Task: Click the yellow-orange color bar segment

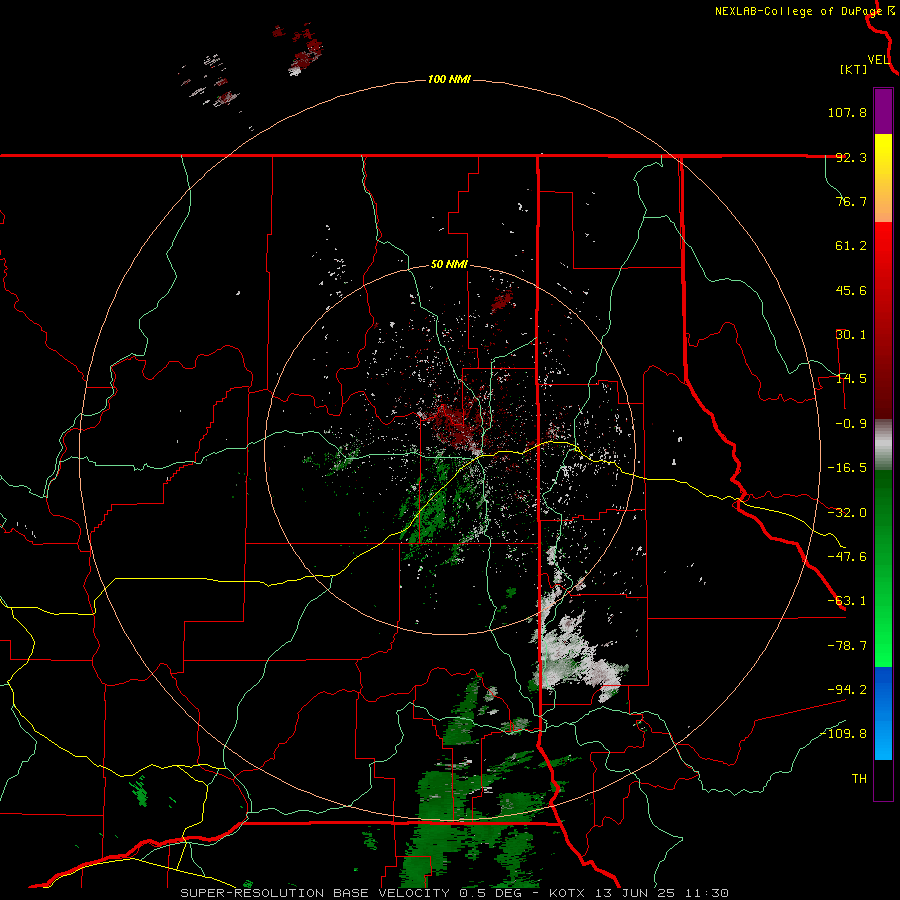Action: (x=883, y=178)
